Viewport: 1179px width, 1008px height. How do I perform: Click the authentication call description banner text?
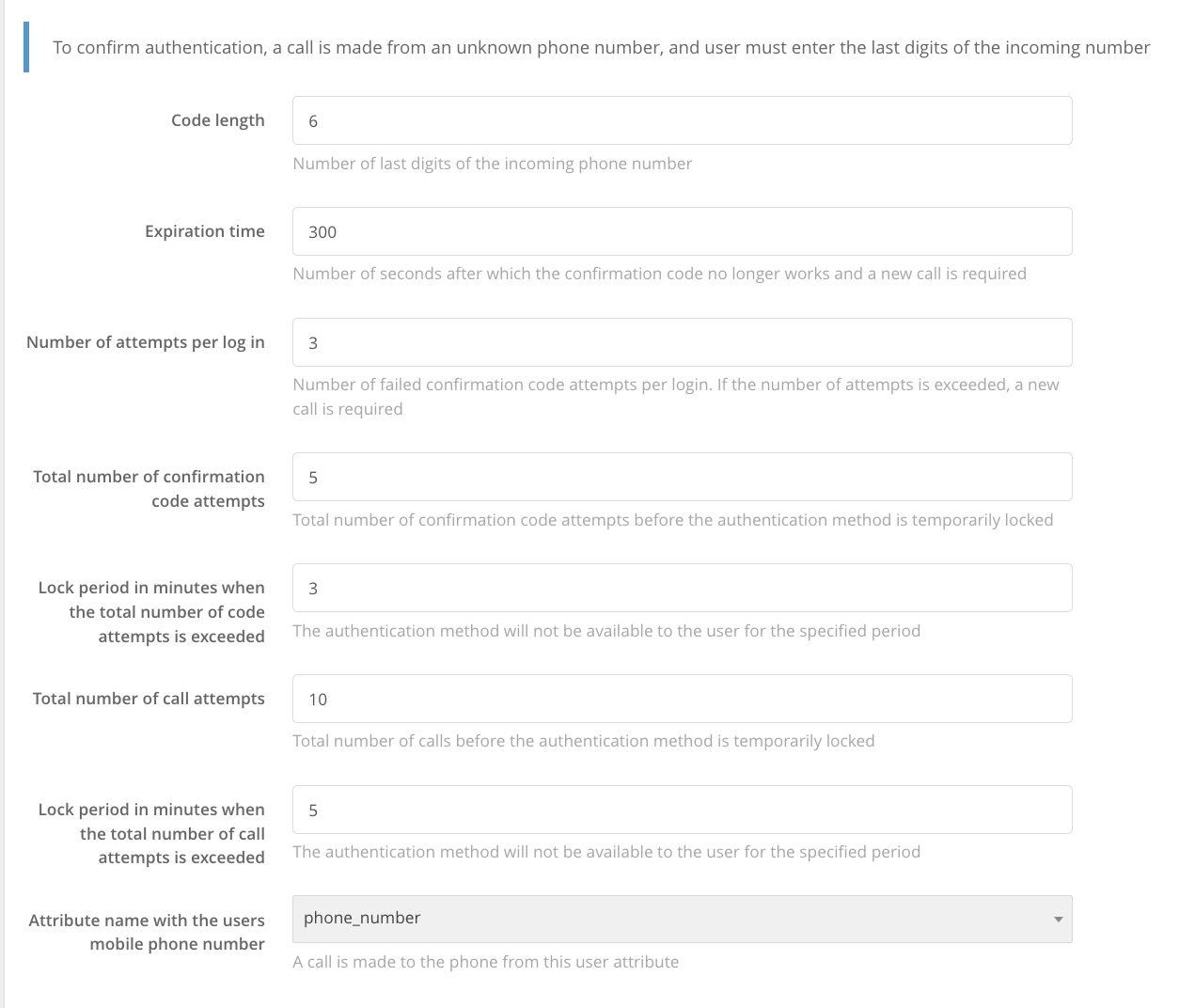(x=602, y=47)
